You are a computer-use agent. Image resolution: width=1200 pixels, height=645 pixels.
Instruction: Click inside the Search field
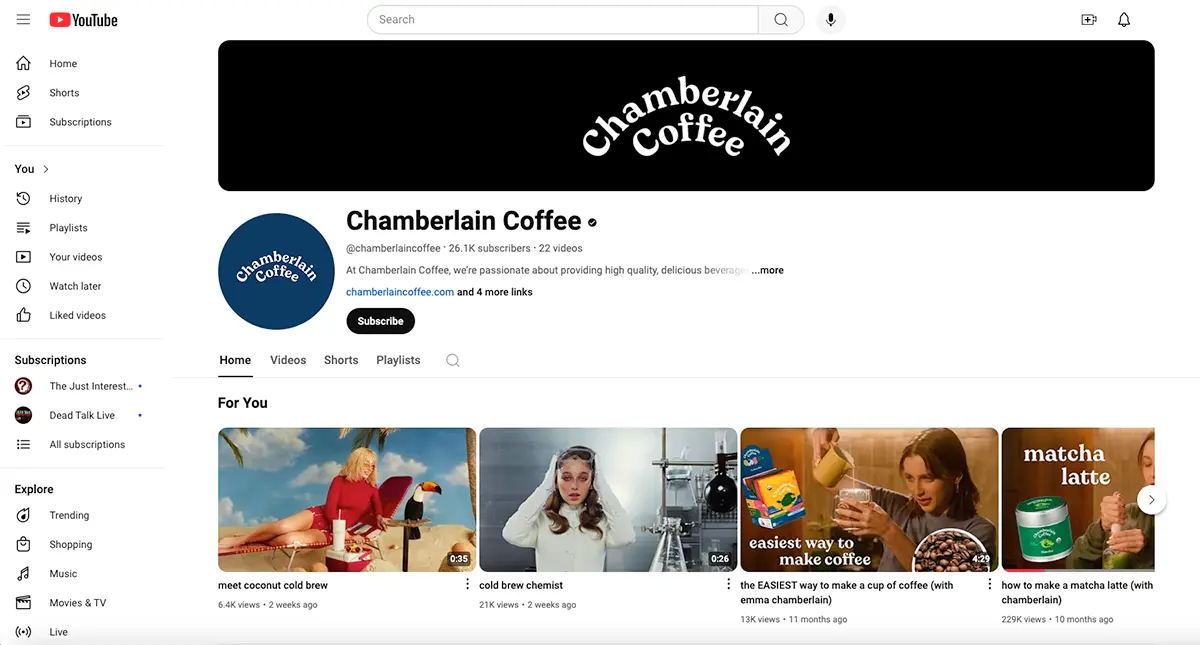(563, 20)
